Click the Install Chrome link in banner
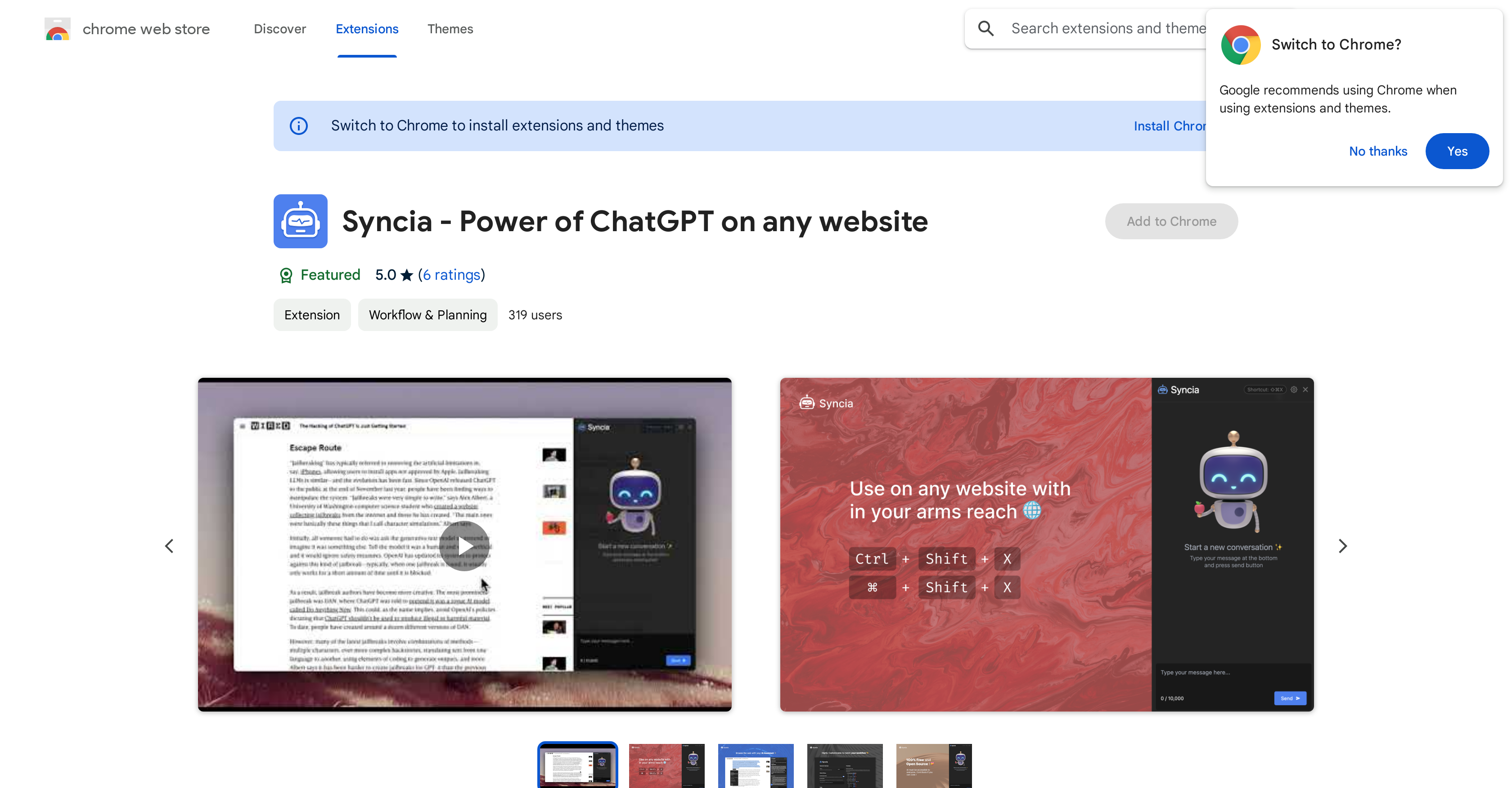This screenshot has width=1512, height=788. tap(1170, 125)
